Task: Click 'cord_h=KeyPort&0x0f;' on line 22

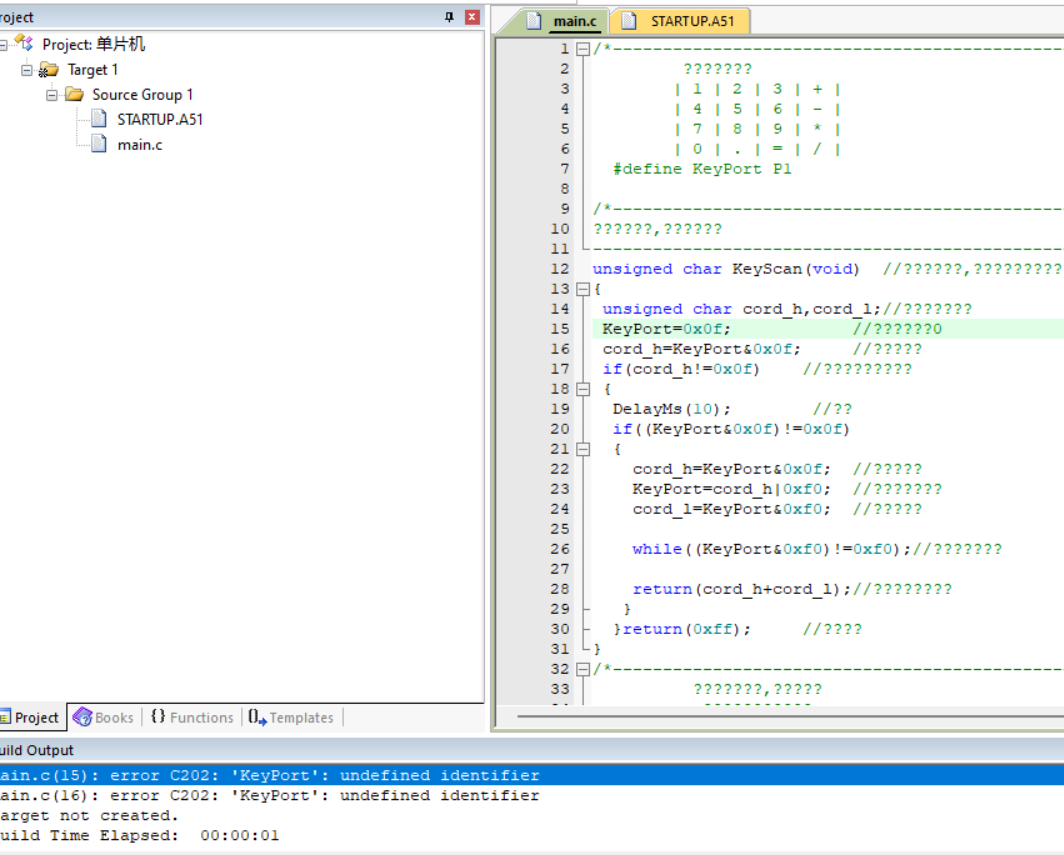Action: (x=732, y=469)
